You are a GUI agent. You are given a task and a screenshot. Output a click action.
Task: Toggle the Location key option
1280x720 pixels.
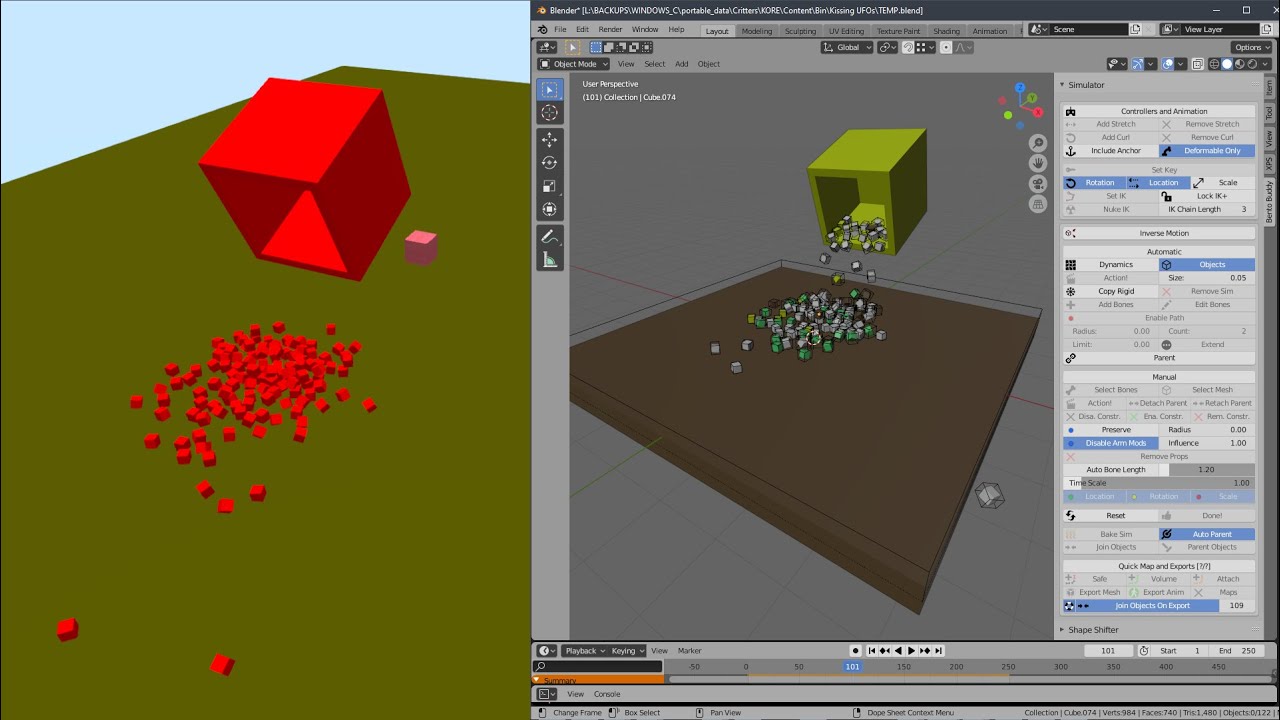click(1158, 183)
